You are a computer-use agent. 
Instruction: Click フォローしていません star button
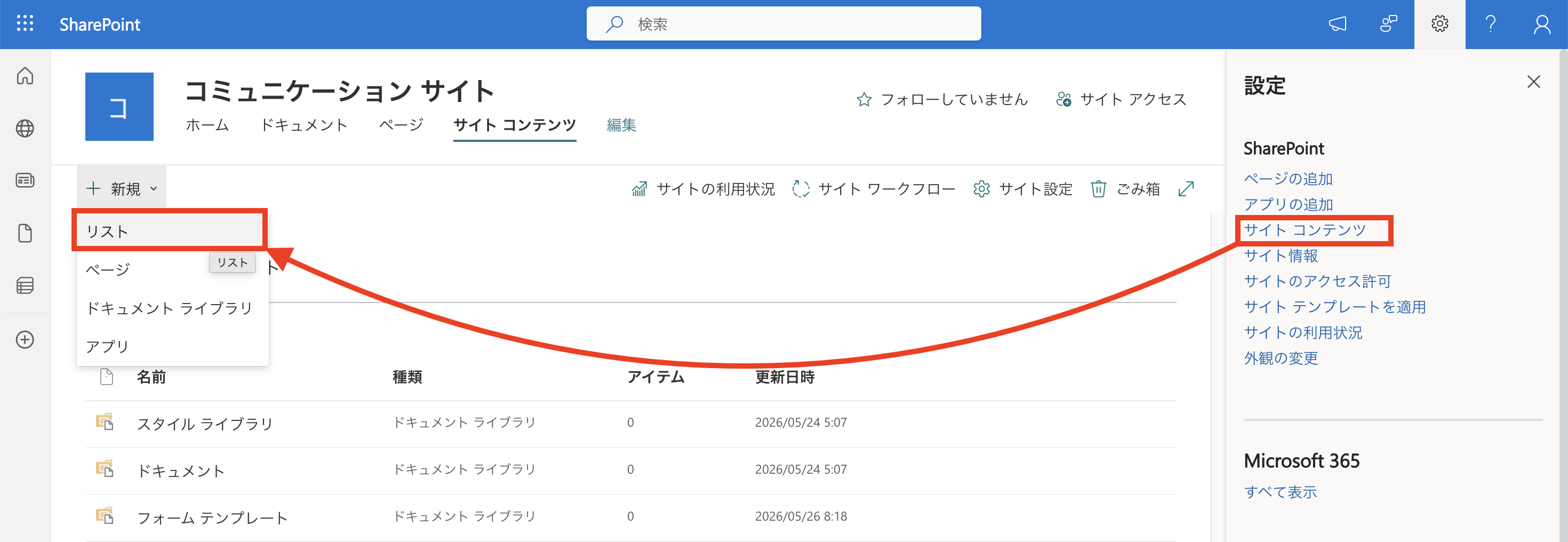[x=942, y=99]
